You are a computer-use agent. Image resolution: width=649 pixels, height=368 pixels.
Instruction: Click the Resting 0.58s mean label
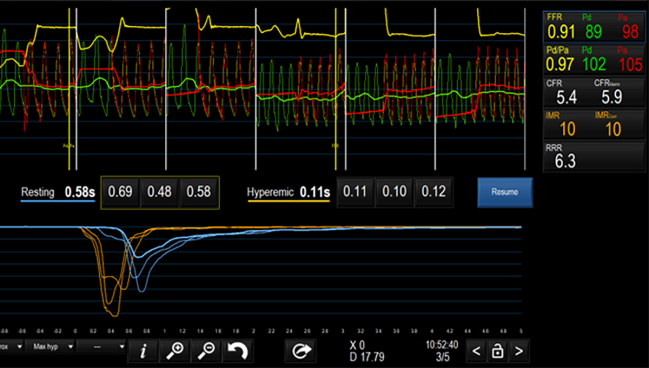click(x=58, y=192)
